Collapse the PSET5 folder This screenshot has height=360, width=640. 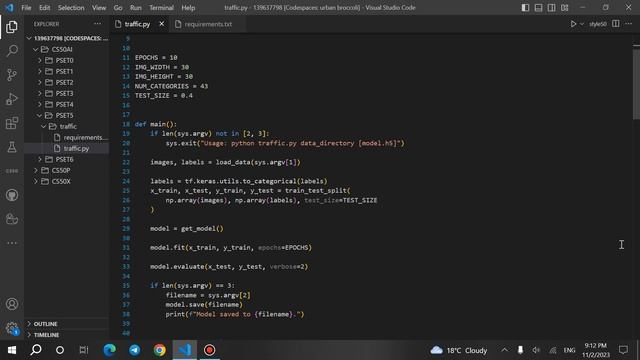coord(67,115)
